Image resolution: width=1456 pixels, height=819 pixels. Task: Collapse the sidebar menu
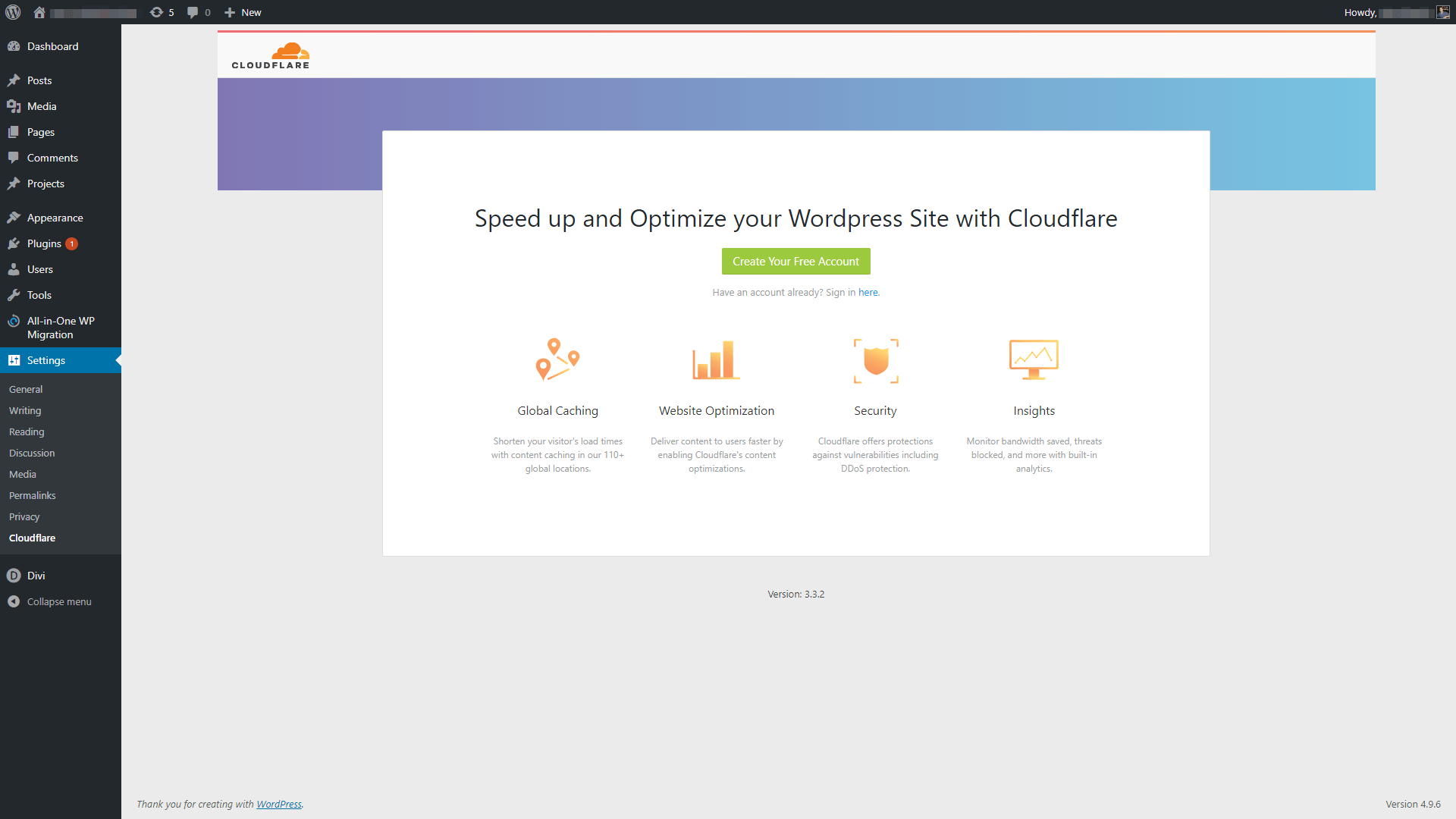point(60,601)
